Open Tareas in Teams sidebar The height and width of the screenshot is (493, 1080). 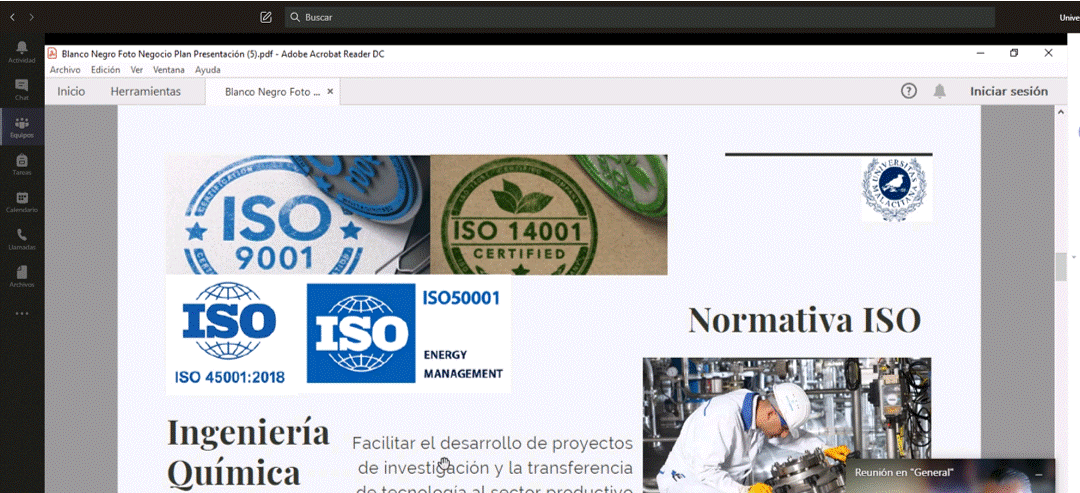(x=22, y=165)
